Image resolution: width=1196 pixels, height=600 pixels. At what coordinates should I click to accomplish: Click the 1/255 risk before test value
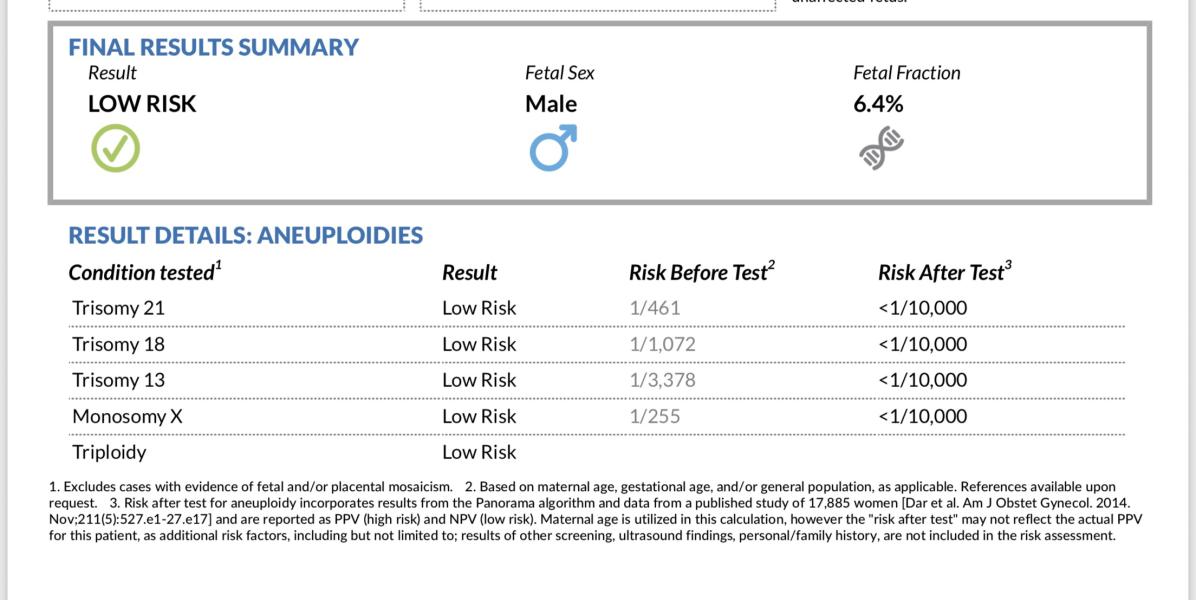point(654,416)
